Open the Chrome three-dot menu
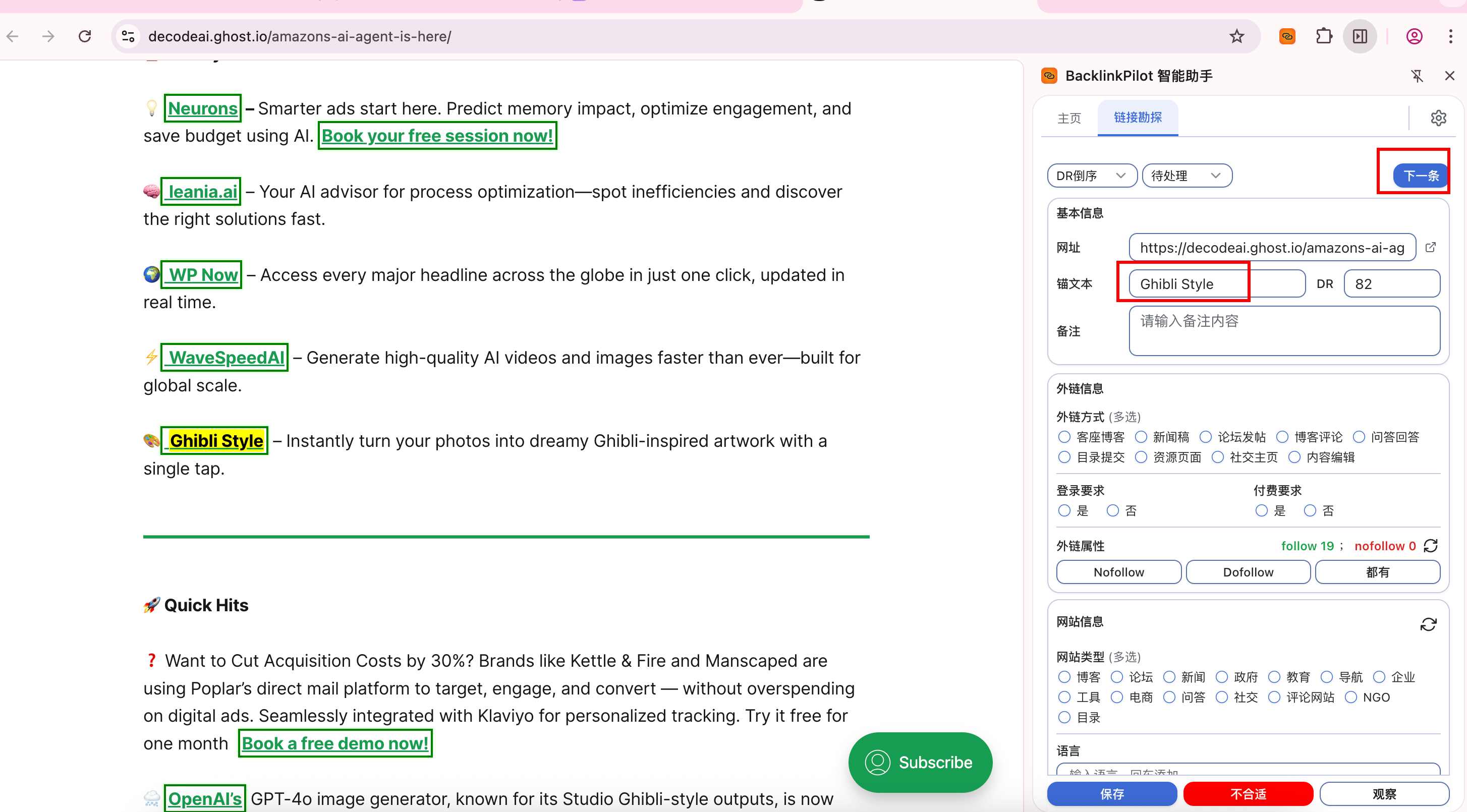1467x812 pixels. click(1450, 36)
